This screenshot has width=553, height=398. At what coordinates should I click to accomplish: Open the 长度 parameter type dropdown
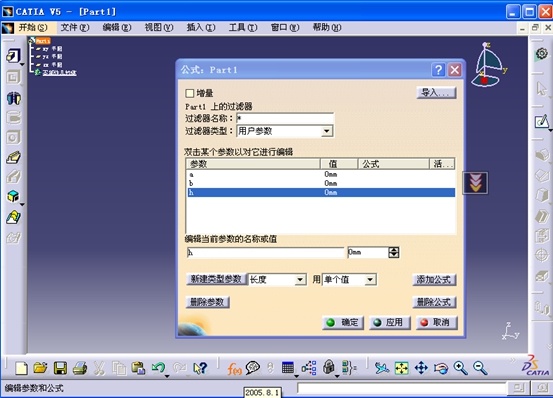(300, 280)
